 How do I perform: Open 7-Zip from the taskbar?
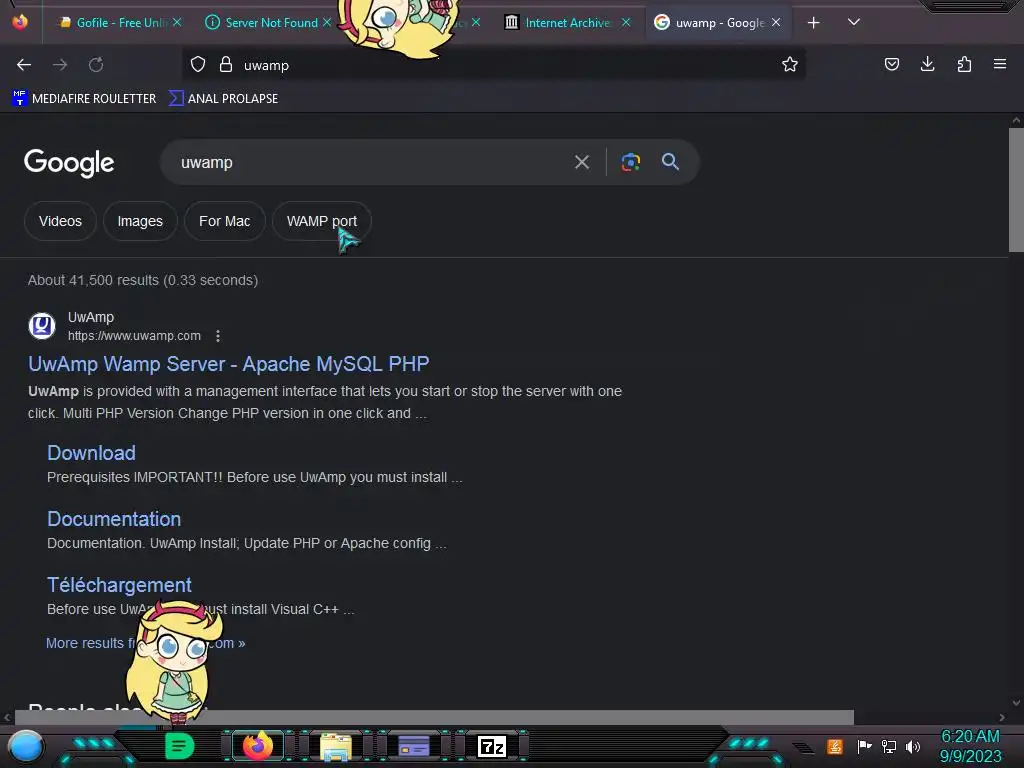point(492,746)
